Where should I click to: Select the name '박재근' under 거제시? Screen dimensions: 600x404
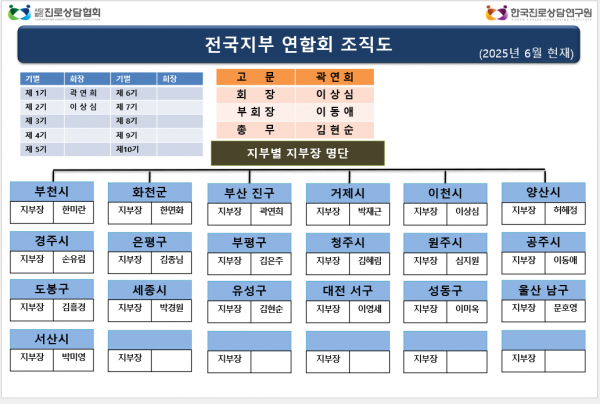click(x=370, y=211)
